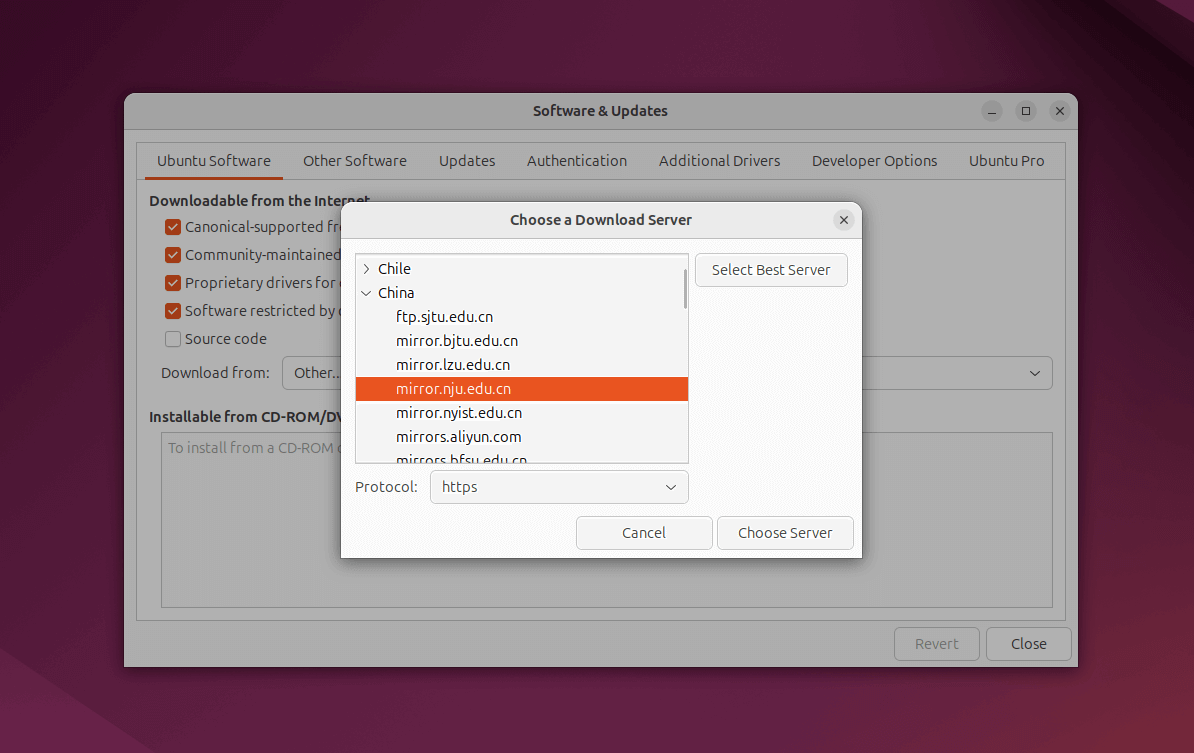
Task: Confirm with Choose Server button
Action: tap(784, 533)
